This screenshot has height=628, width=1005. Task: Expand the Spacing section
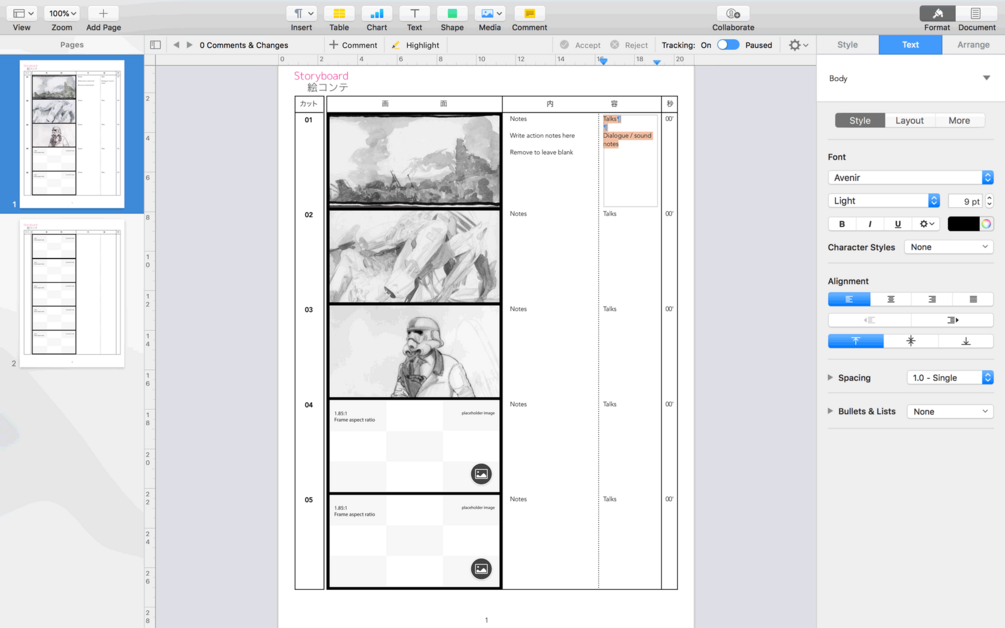(x=830, y=377)
